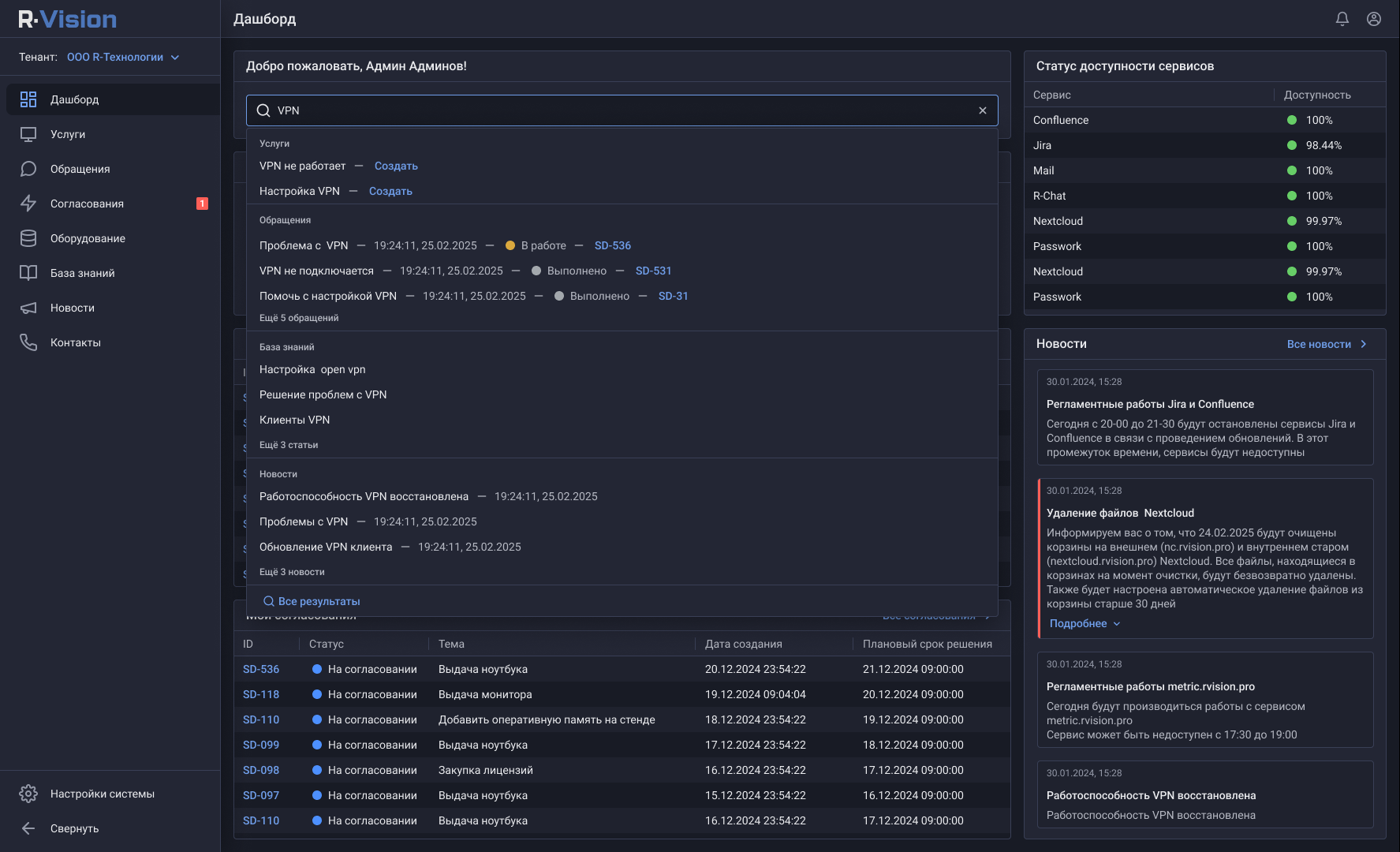The width and height of the screenshot is (1400, 852).
Task: Click Ещё 3 статьи
Action: (289, 445)
